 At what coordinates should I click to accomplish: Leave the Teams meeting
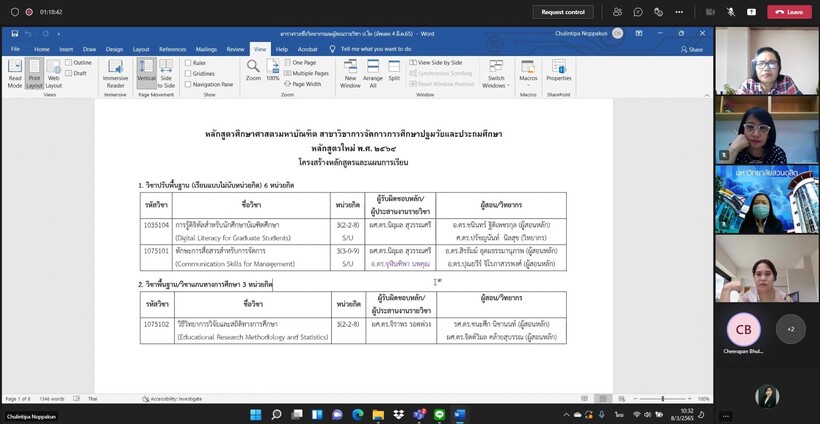coord(789,12)
